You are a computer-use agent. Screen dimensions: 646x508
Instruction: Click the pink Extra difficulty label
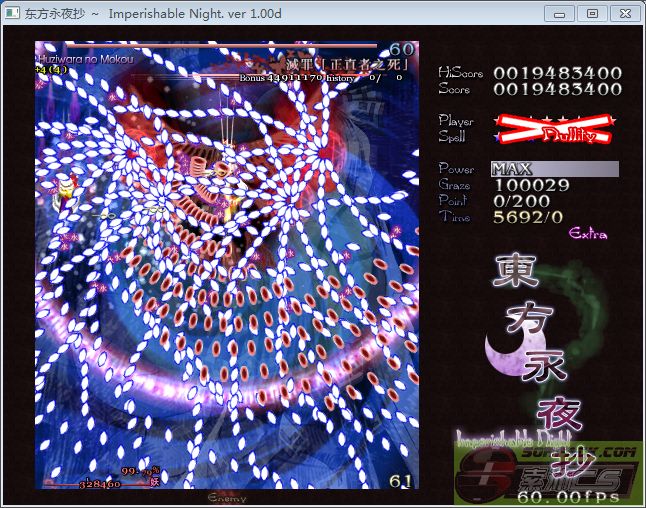(588, 234)
